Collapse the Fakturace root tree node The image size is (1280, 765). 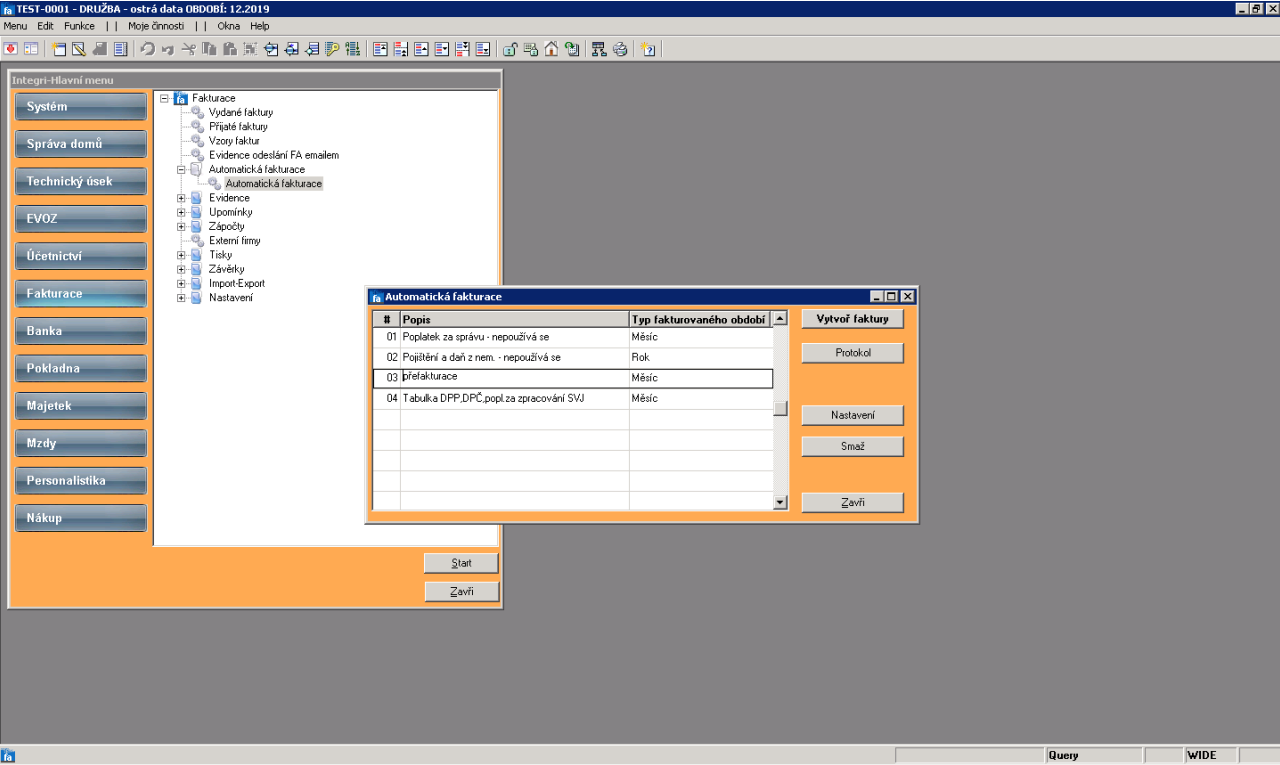pyautogui.click(x=165, y=98)
